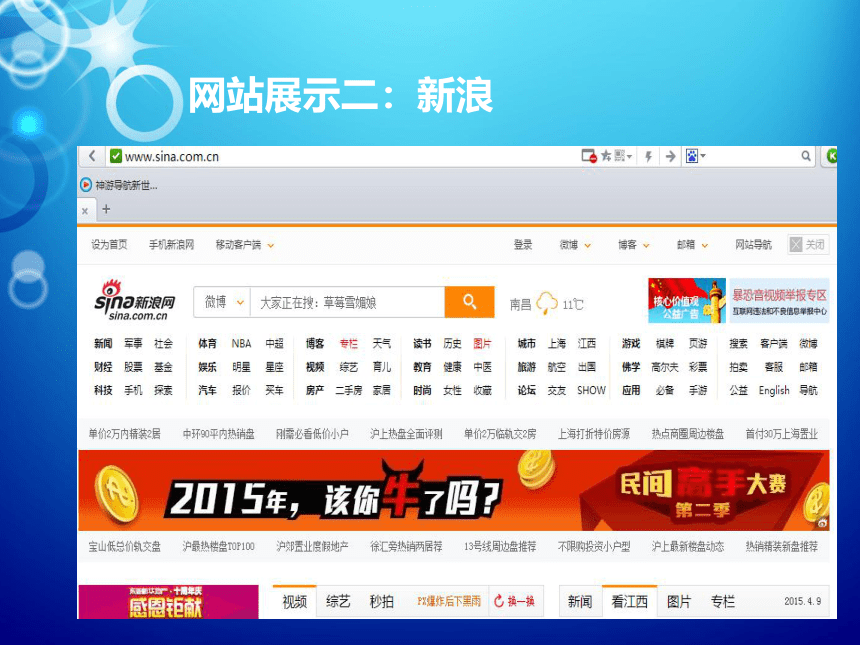Switch to the 看江西 tab

point(630,602)
